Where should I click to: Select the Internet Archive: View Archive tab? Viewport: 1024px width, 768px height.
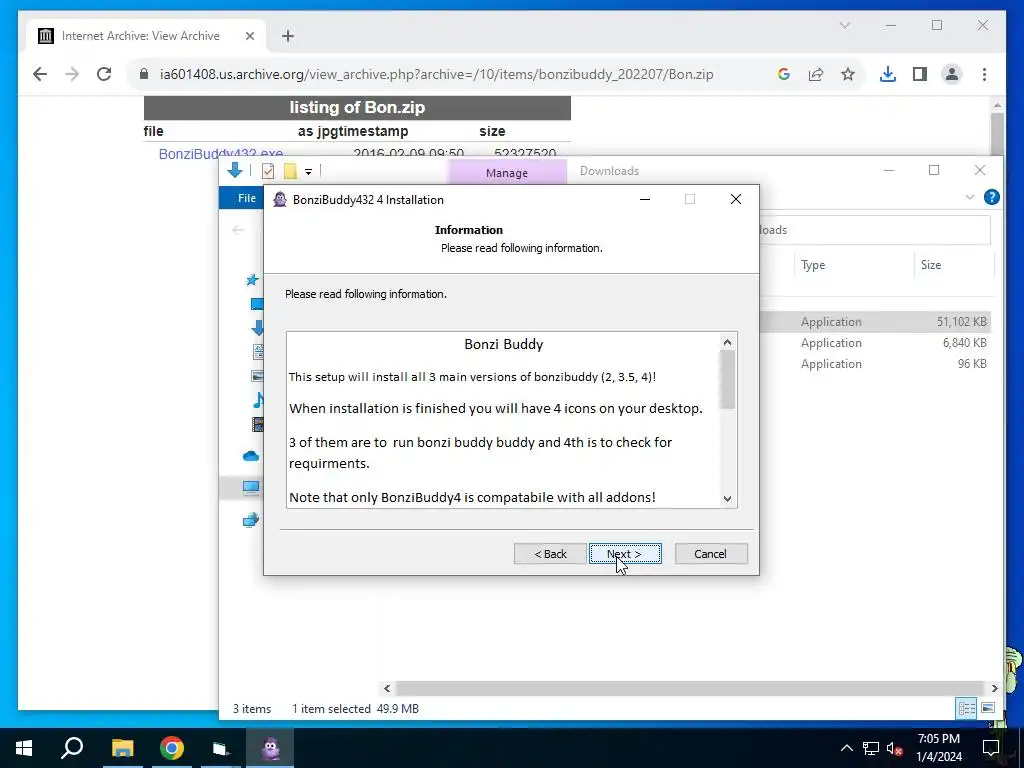pos(146,36)
